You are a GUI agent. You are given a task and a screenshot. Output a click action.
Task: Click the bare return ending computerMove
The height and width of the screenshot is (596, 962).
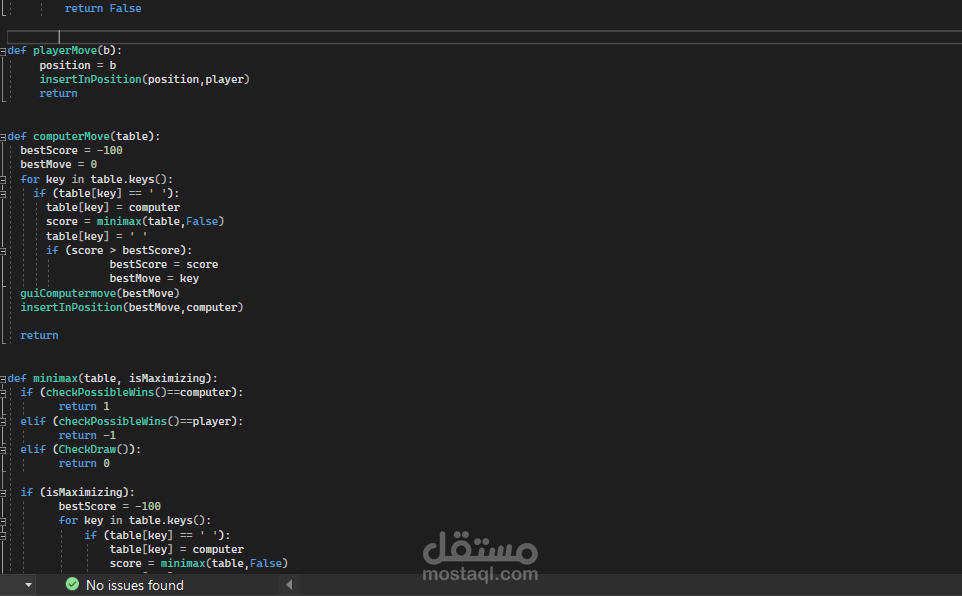tap(39, 336)
